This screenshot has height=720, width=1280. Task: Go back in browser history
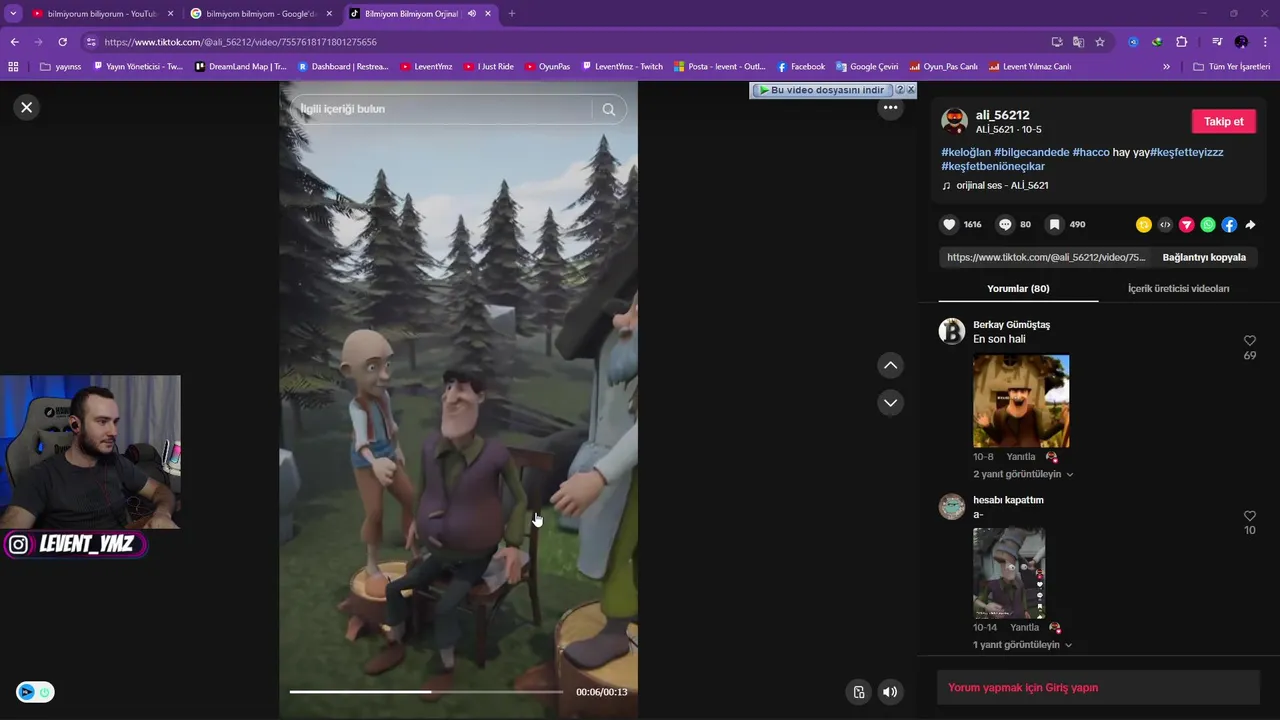pos(14,42)
